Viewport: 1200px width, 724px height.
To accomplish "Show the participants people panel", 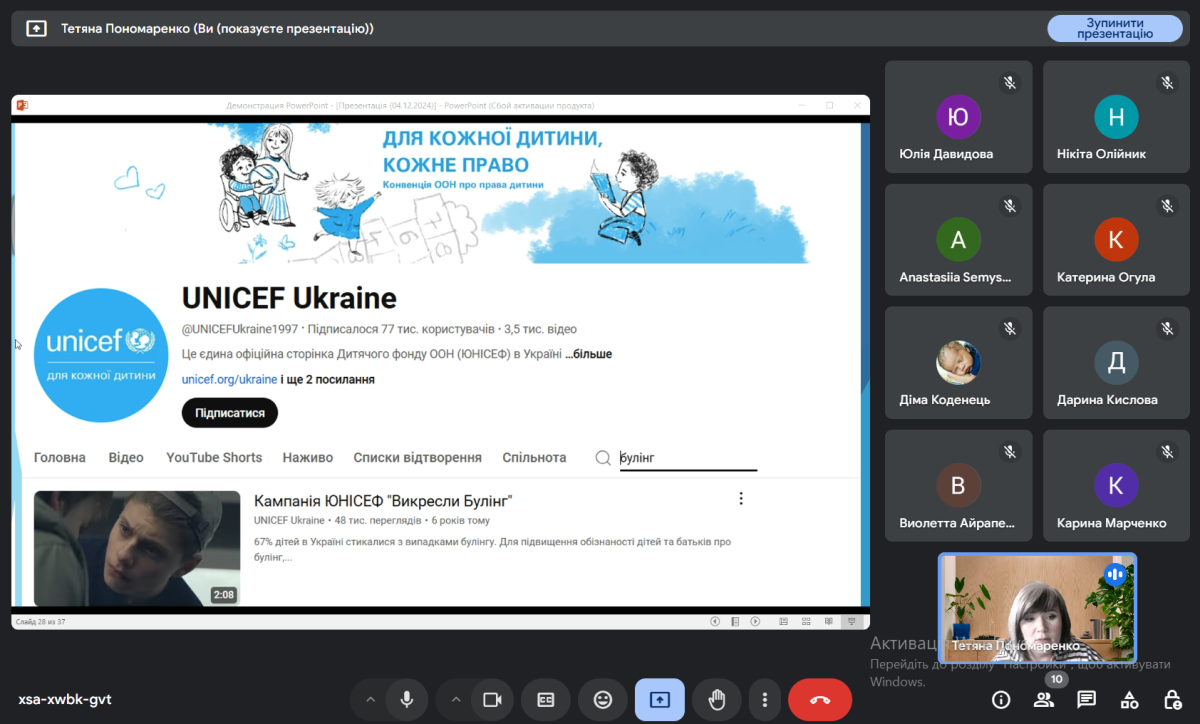I will point(1043,699).
